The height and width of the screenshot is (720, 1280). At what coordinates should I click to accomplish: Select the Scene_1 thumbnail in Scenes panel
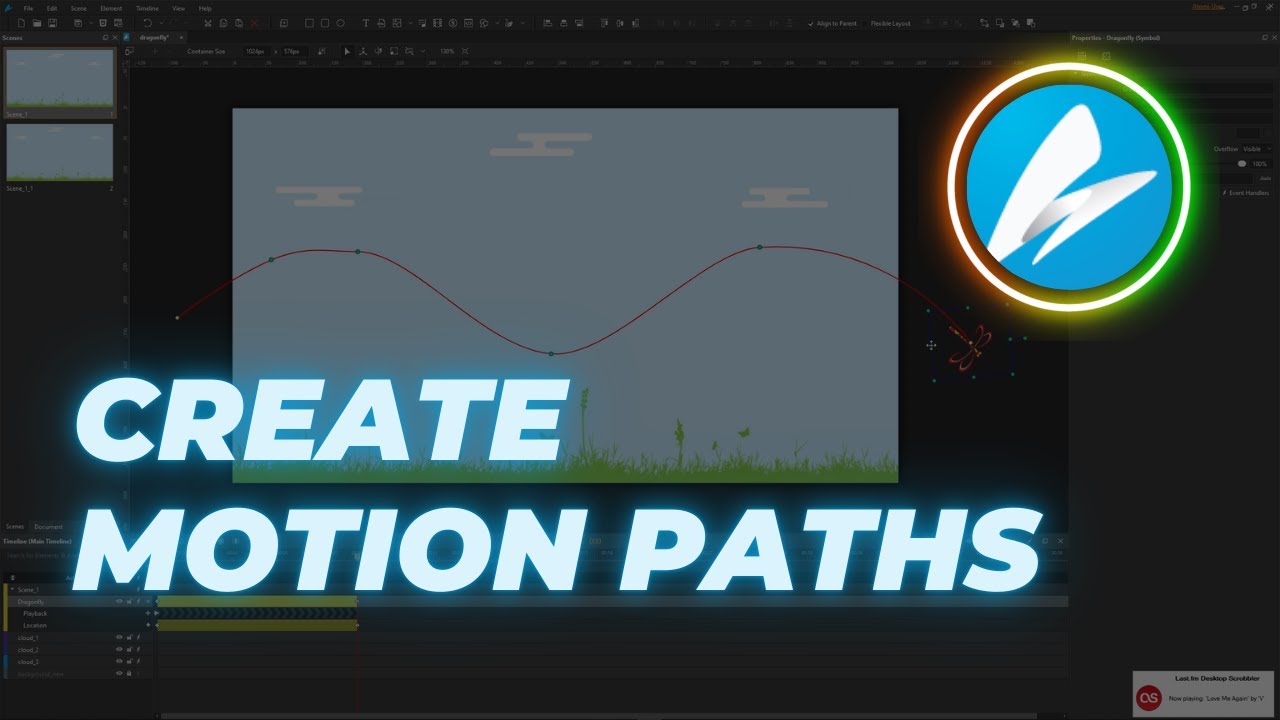60,79
